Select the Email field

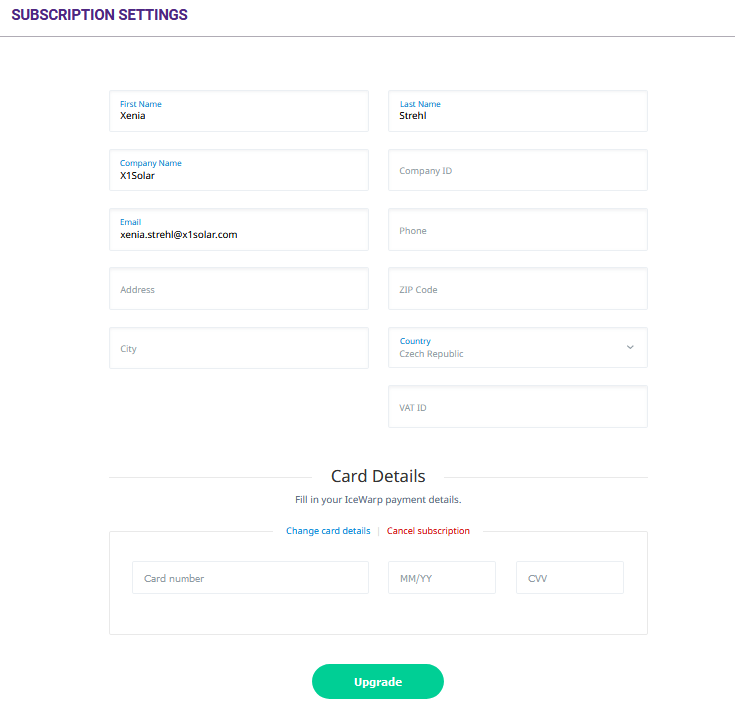239,230
